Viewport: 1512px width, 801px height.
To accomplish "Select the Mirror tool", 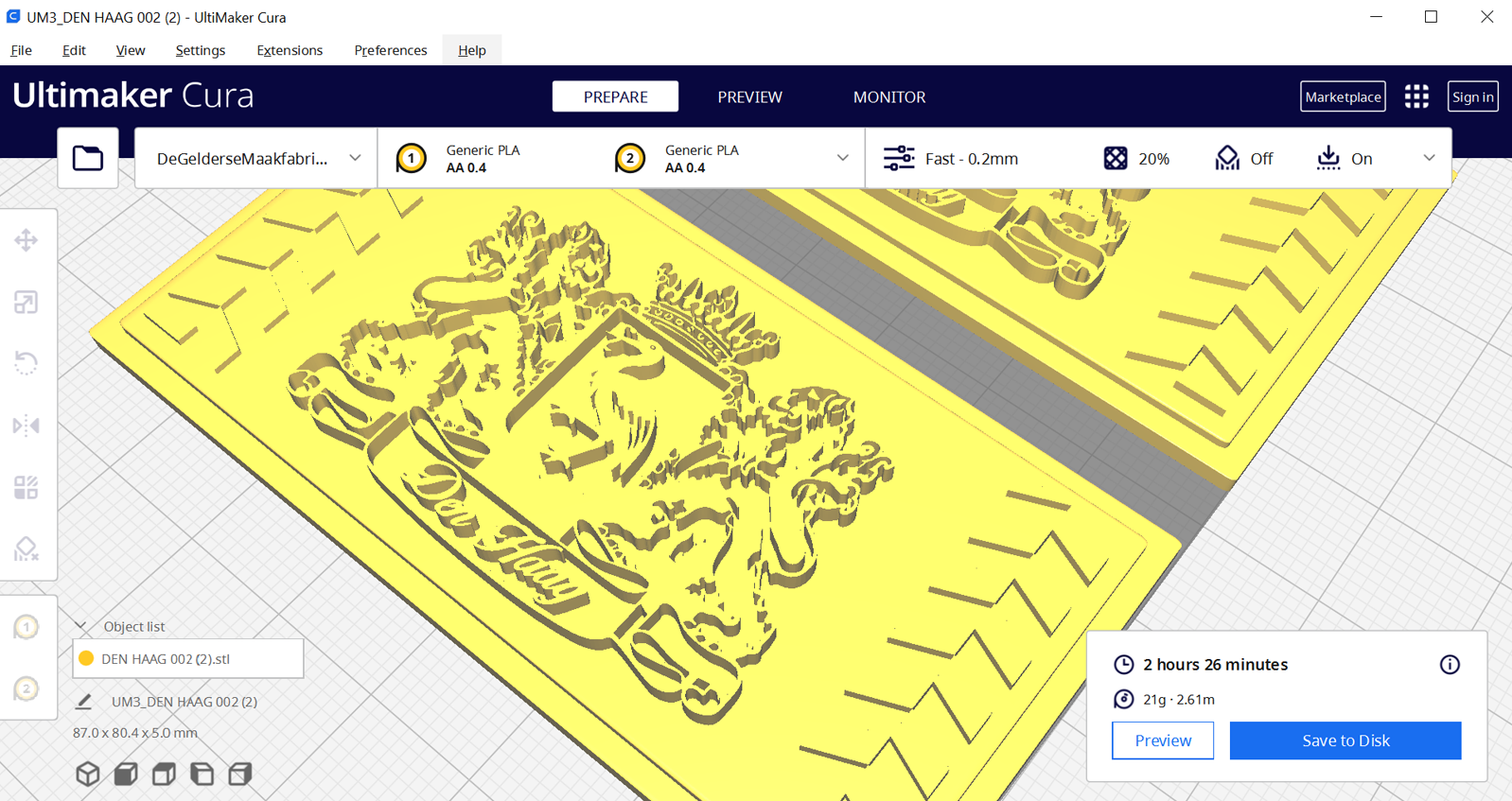I will point(26,426).
